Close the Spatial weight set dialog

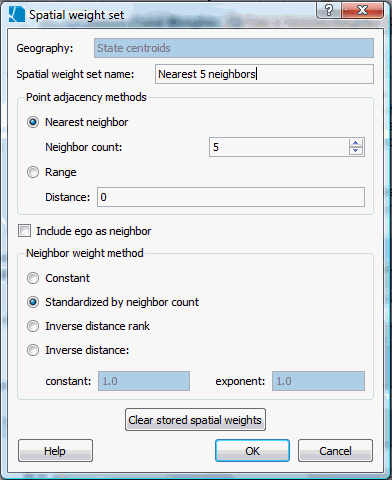363,10
